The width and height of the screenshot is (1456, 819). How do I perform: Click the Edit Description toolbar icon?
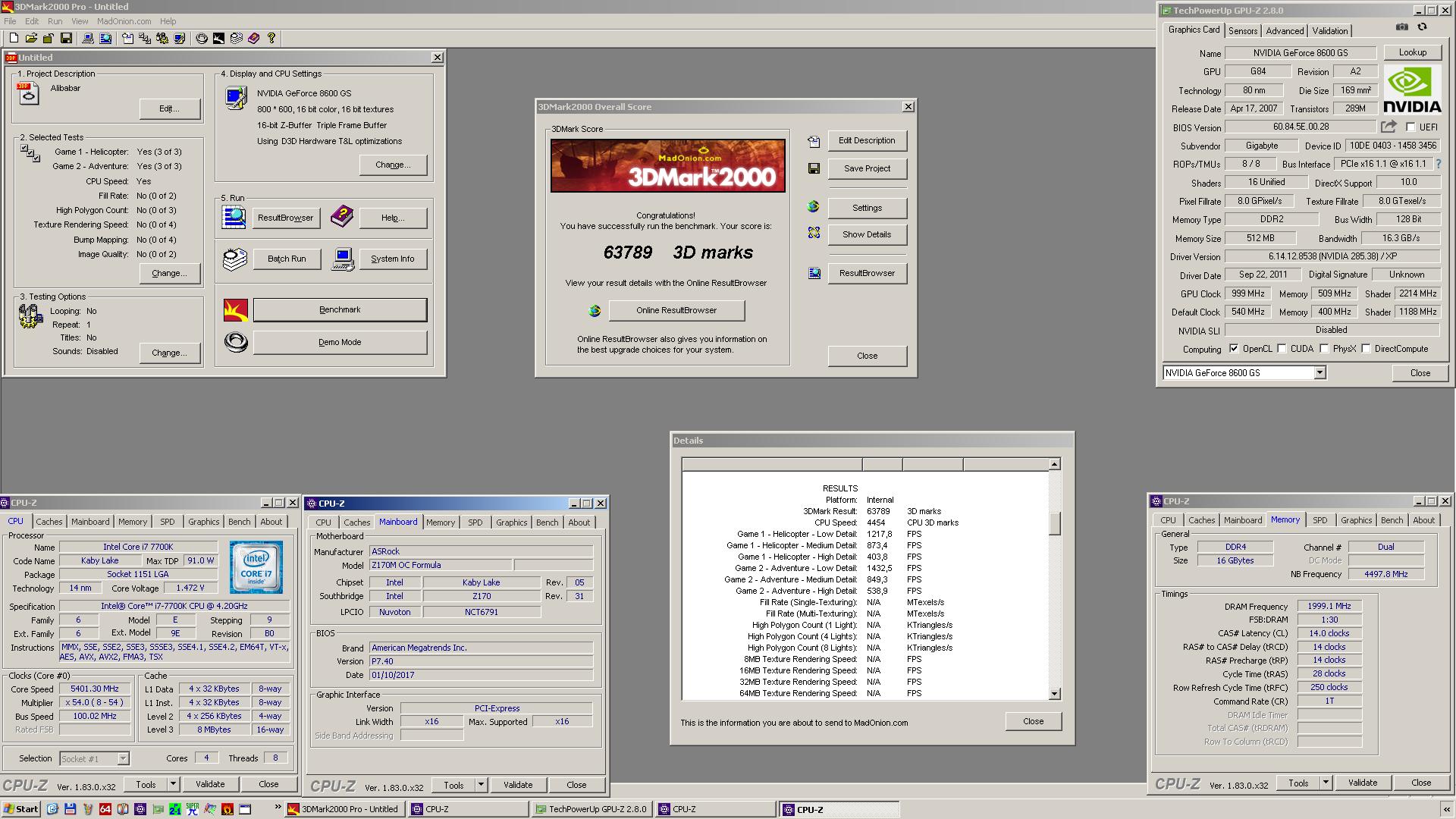127,38
